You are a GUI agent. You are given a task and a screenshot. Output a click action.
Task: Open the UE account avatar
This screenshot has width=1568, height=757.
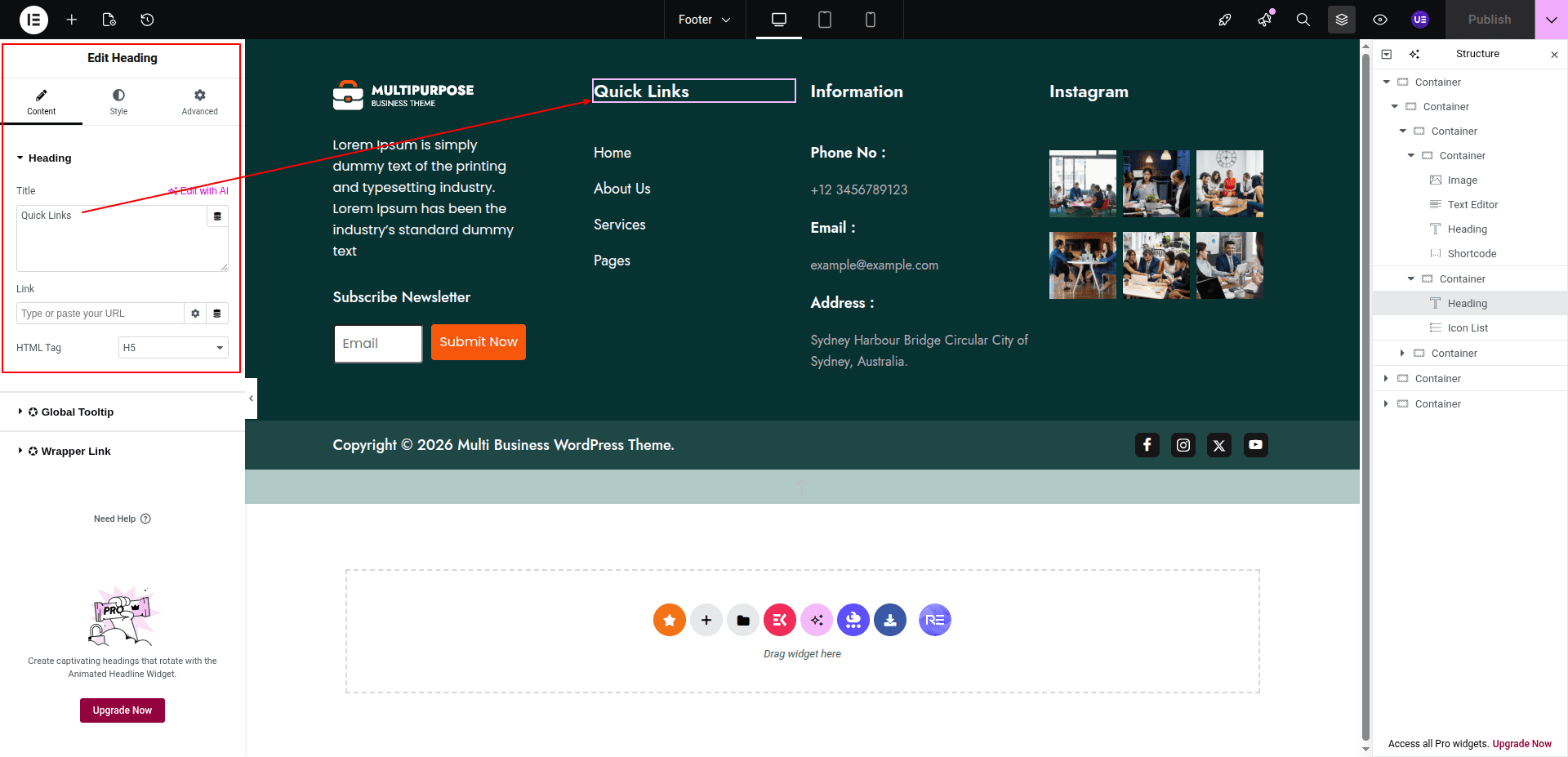pos(1420,20)
